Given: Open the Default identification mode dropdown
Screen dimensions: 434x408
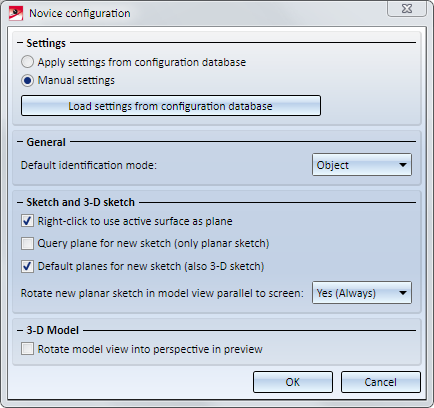Looking at the screenshot, I should pyautogui.click(x=362, y=165).
